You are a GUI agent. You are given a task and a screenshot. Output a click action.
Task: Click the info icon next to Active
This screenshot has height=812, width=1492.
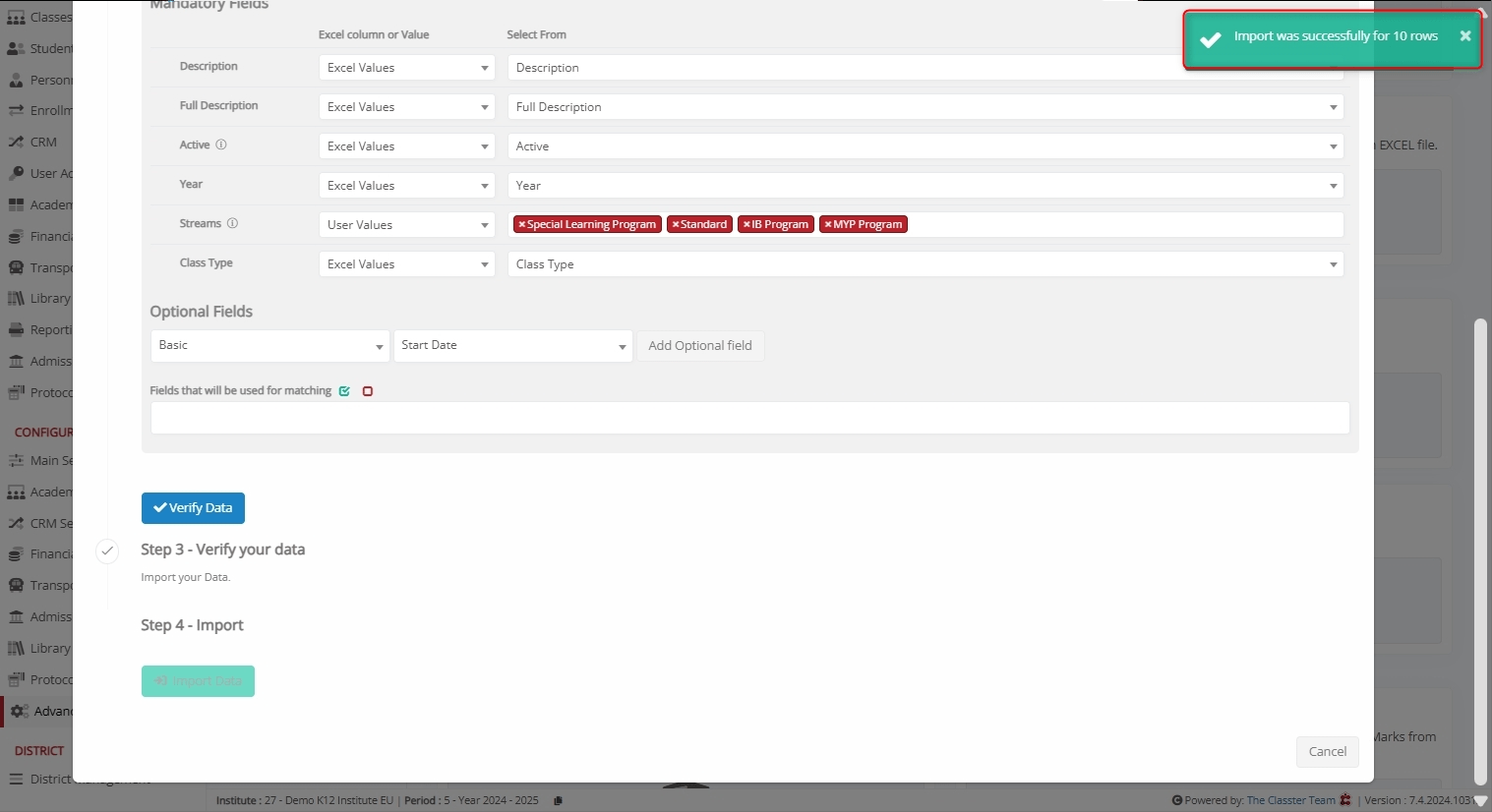click(221, 145)
